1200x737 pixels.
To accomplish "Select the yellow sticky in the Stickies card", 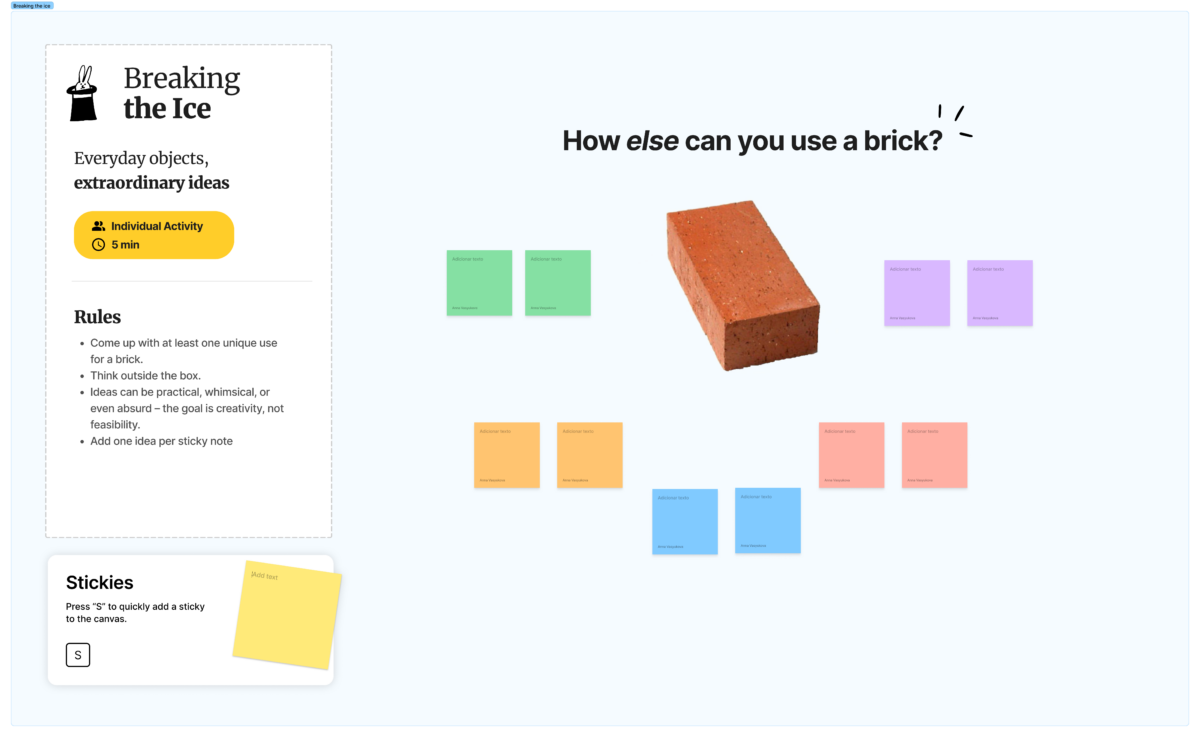I will 287,614.
